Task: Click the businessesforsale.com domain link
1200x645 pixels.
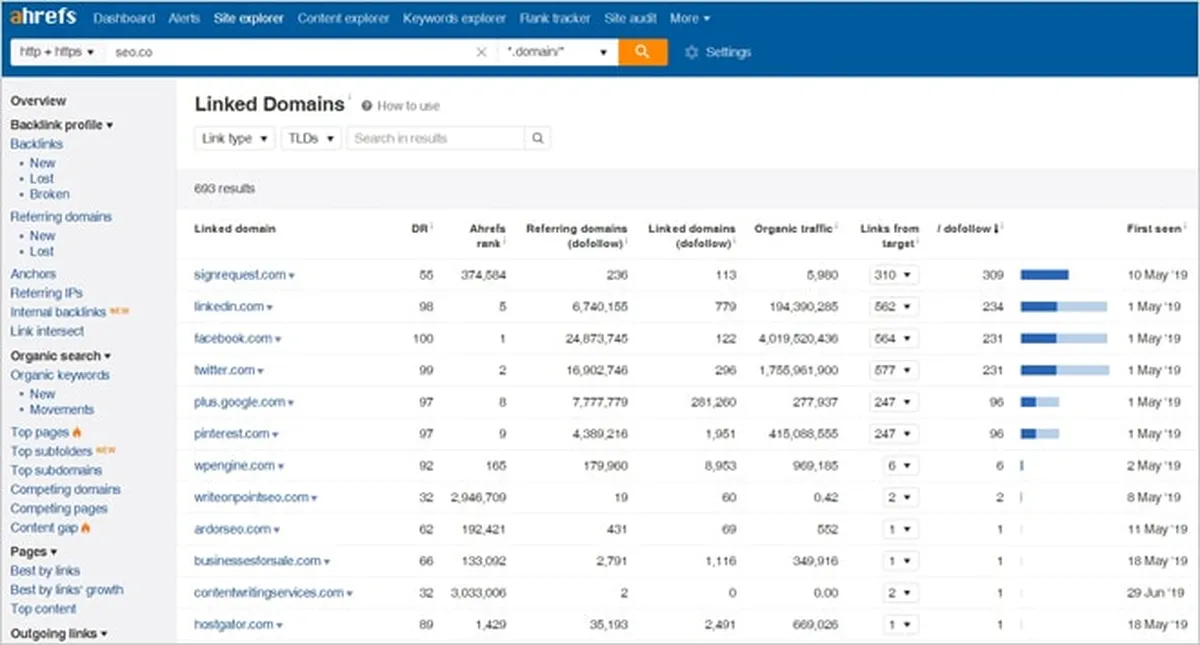Action: coord(257,561)
